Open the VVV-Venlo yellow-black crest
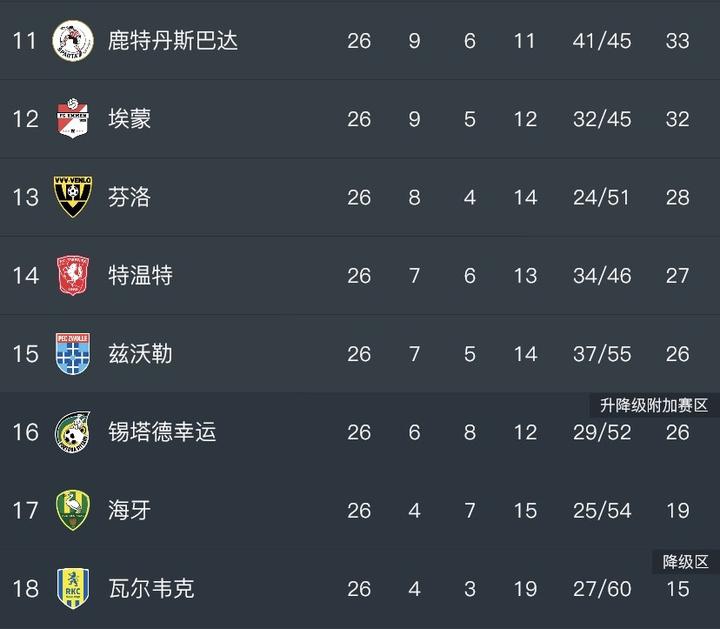Viewport: 720px width, 629px height. coord(73,197)
